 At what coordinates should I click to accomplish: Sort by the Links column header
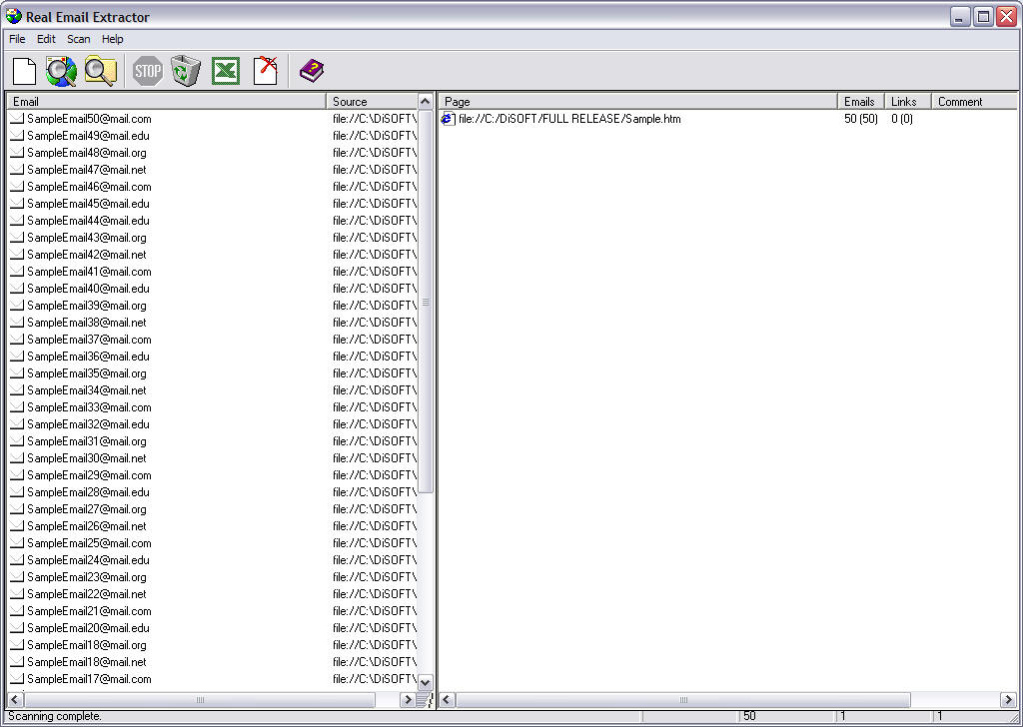908,101
